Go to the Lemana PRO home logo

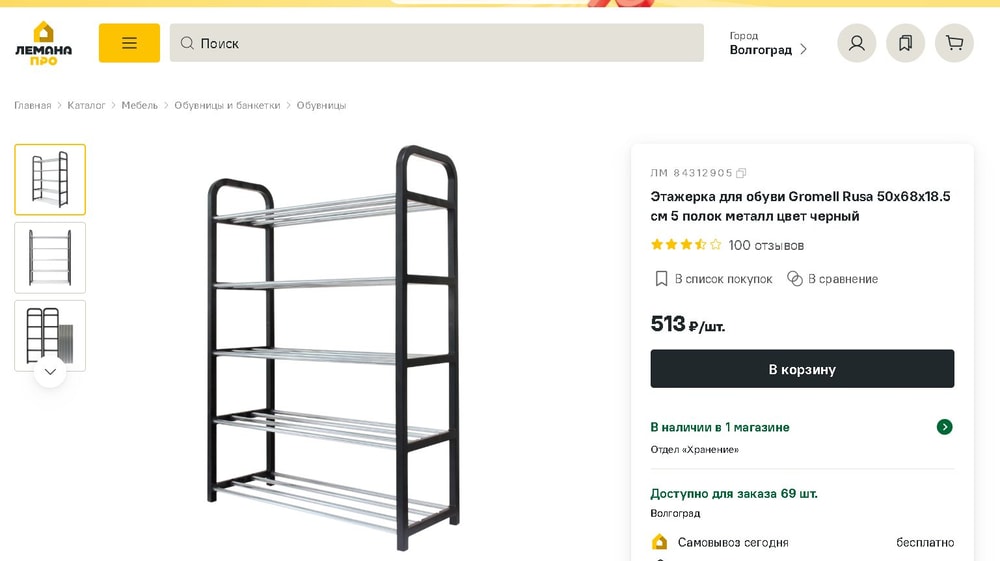coord(43,43)
